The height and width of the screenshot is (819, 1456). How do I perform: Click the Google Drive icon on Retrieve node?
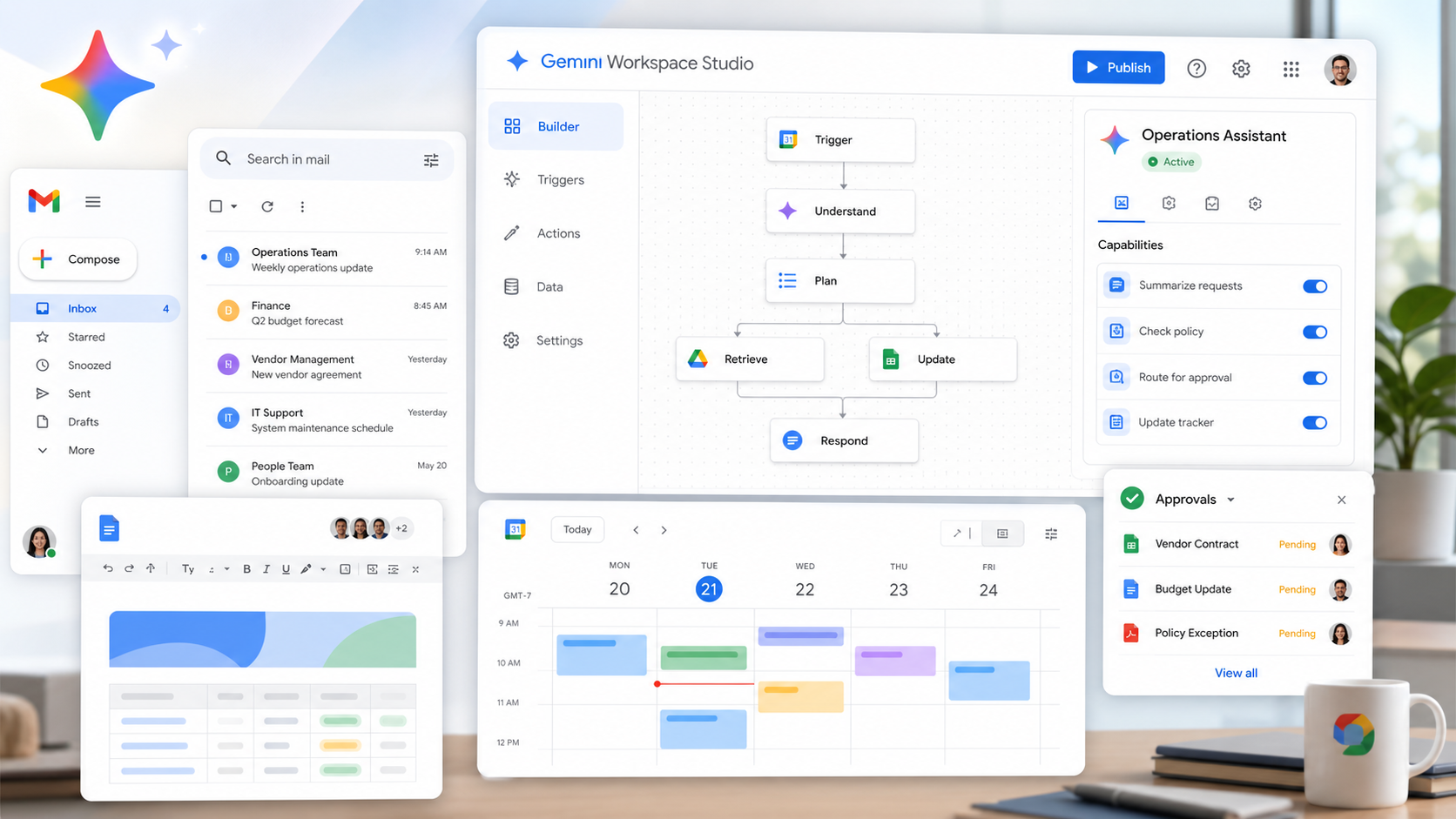(698, 359)
